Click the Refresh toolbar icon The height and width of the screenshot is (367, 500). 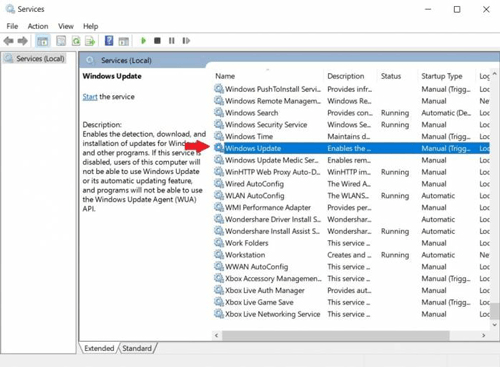[76, 41]
